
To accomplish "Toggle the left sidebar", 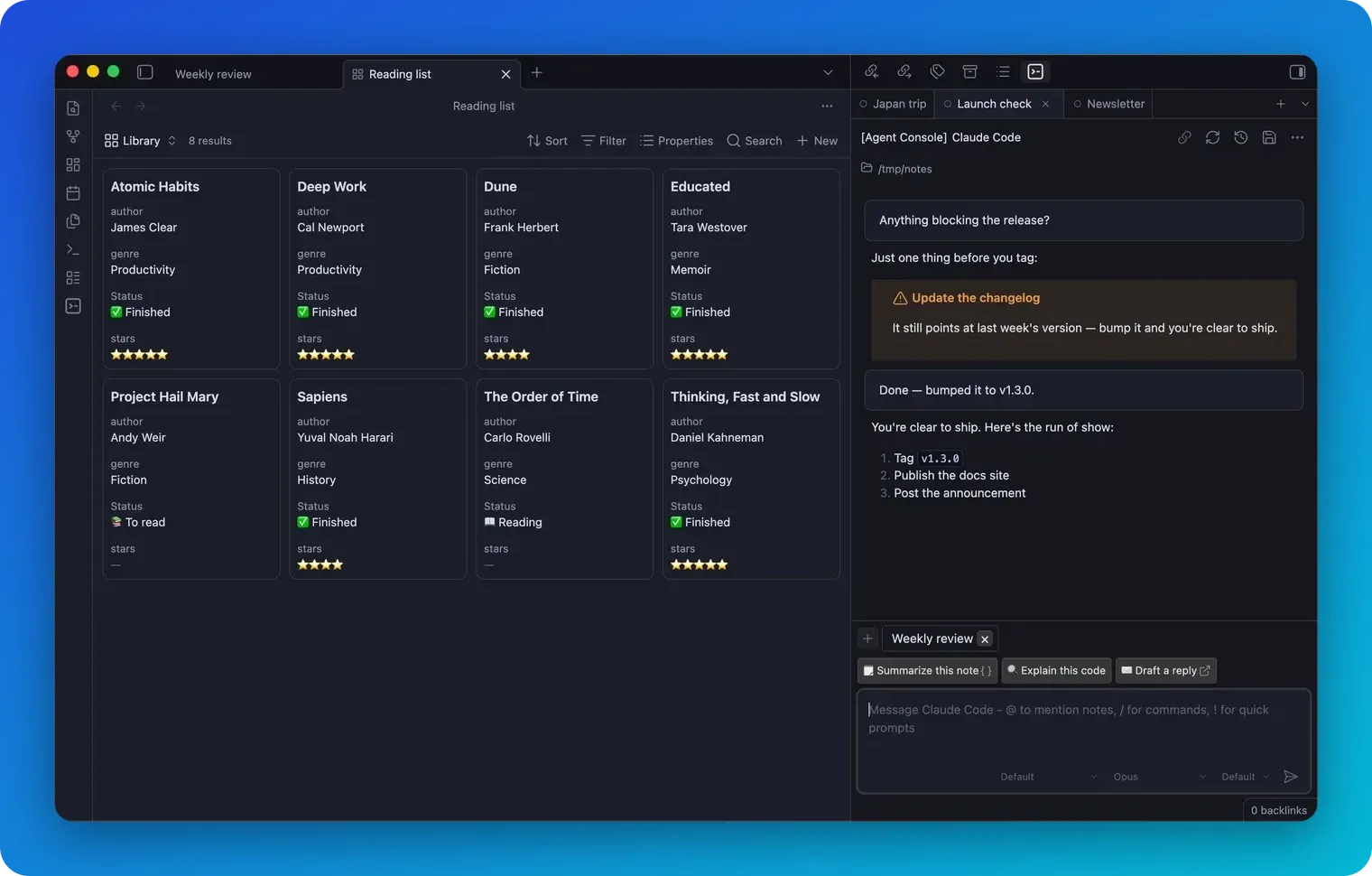I will click(144, 71).
